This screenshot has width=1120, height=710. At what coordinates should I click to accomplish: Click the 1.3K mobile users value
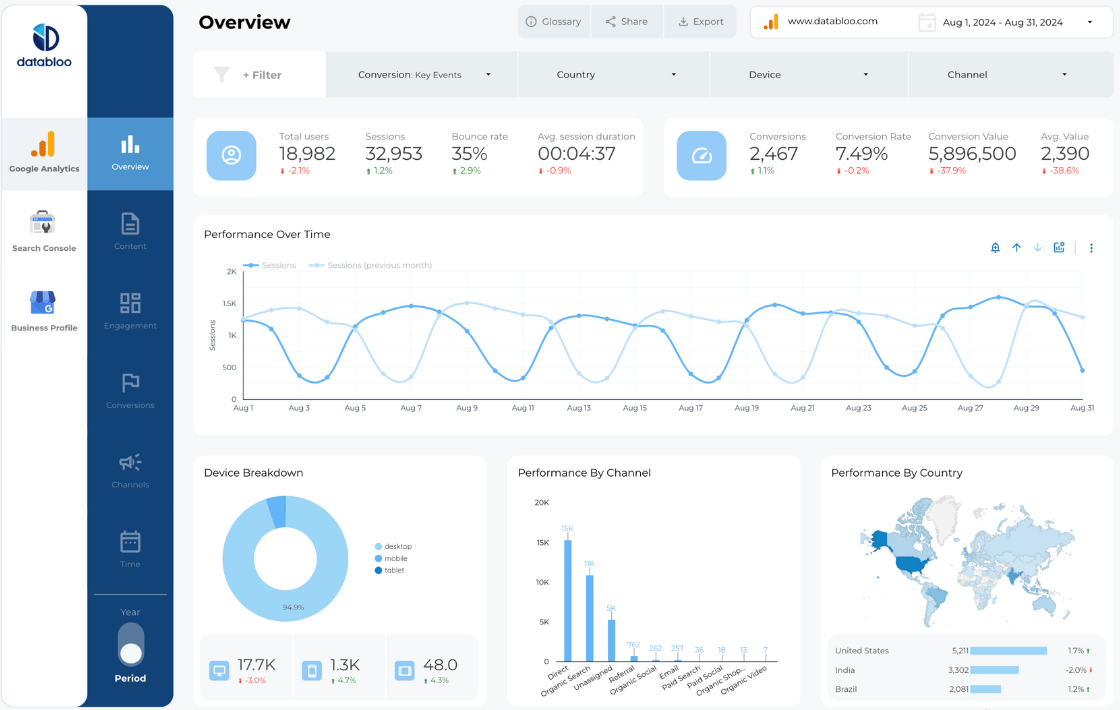345,665
